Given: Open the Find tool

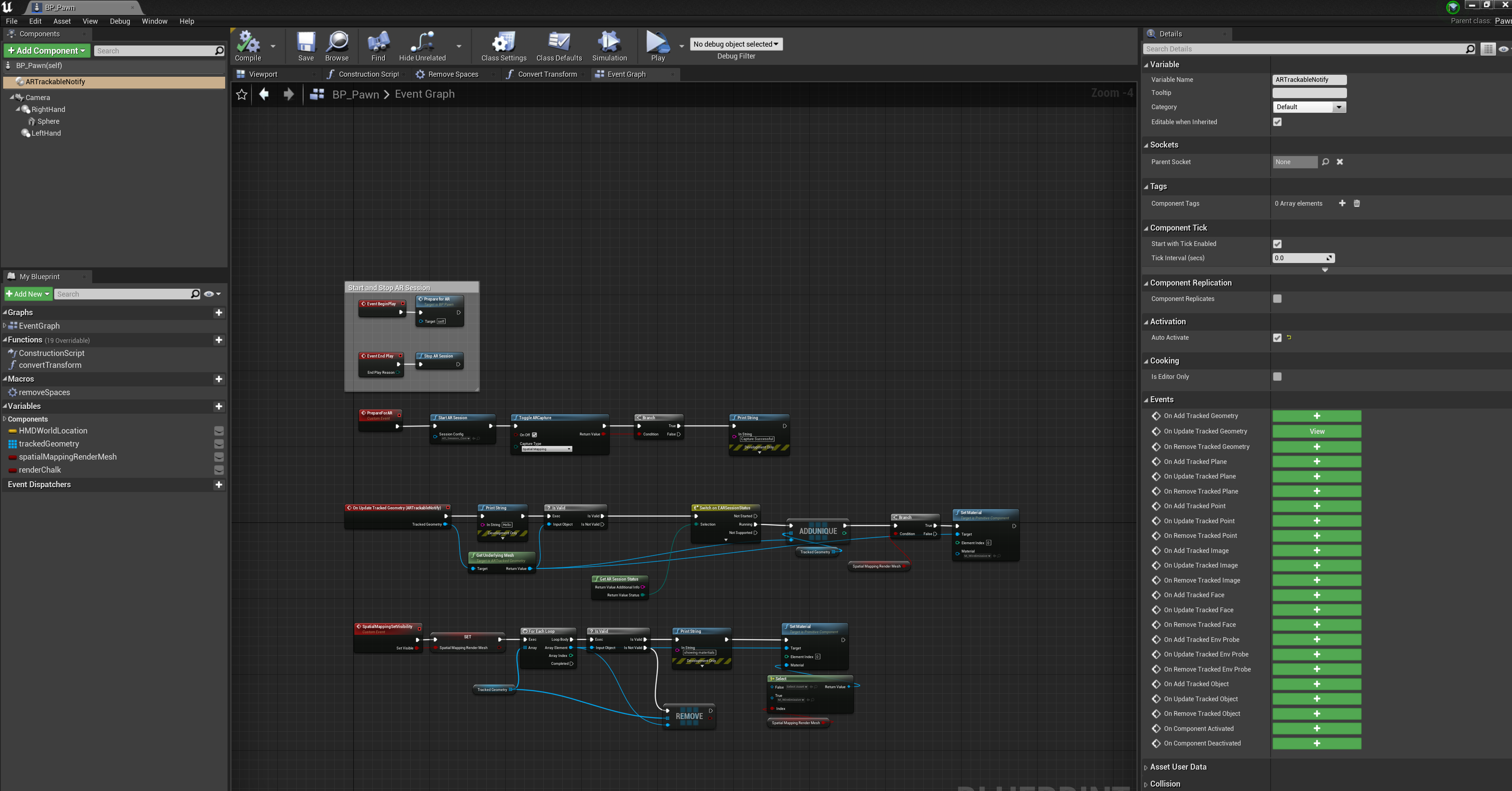Looking at the screenshot, I should coord(379,46).
